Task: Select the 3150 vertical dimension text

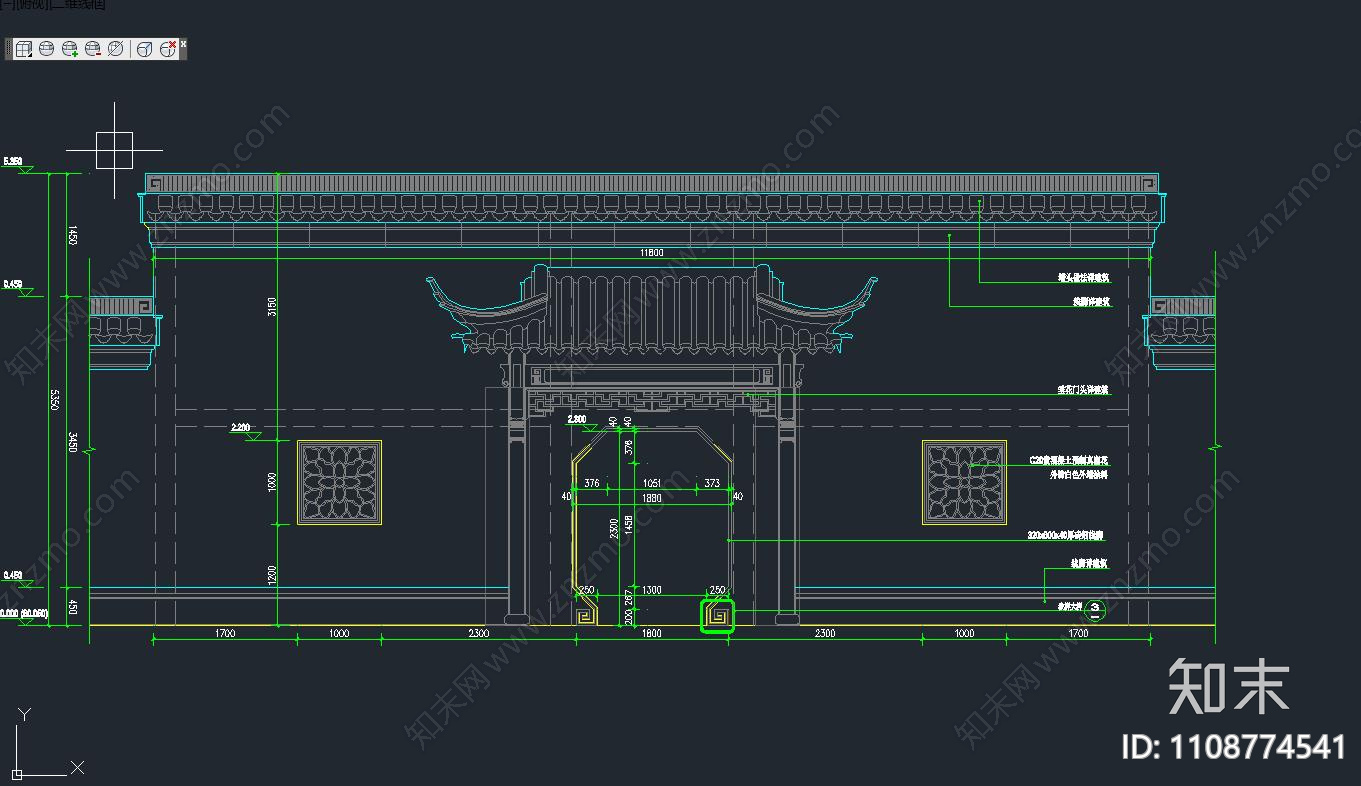Action: 271,307
